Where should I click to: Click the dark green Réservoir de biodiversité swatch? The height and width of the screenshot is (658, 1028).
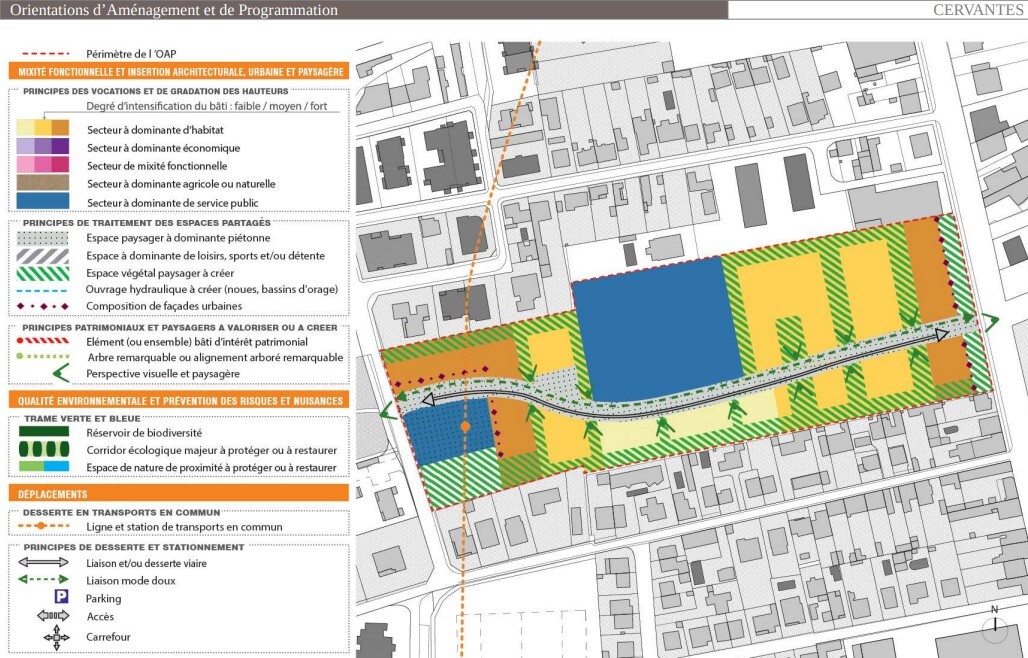(44, 431)
